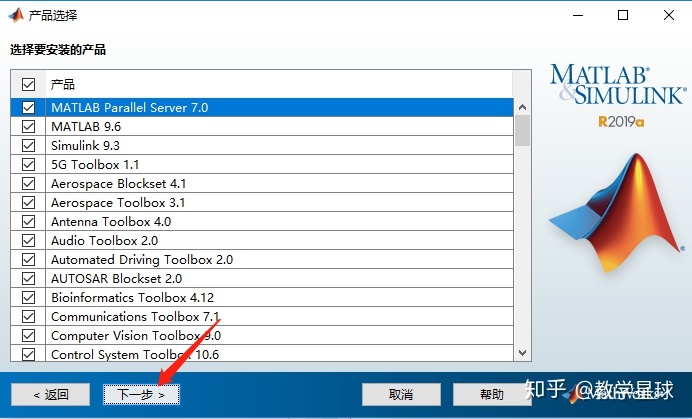Select Bioinformatics Toolbox 4.12 row text
The width and height of the screenshot is (692, 419).
click(x=132, y=297)
